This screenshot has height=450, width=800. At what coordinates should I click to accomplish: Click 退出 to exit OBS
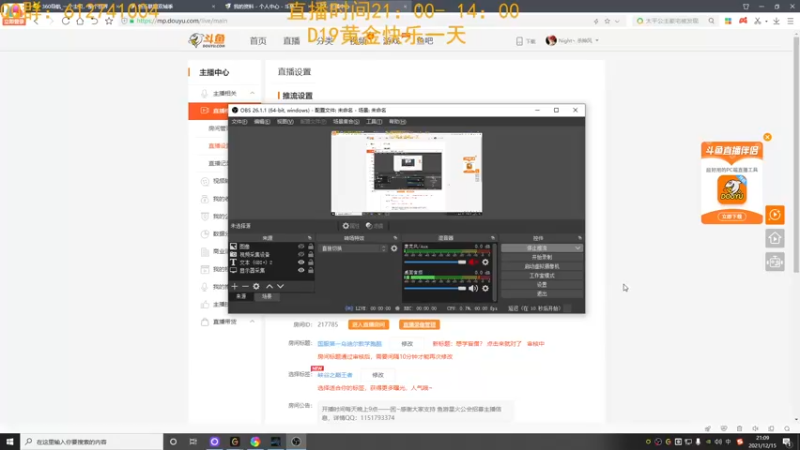pyautogui.click(x=542, y=294)
